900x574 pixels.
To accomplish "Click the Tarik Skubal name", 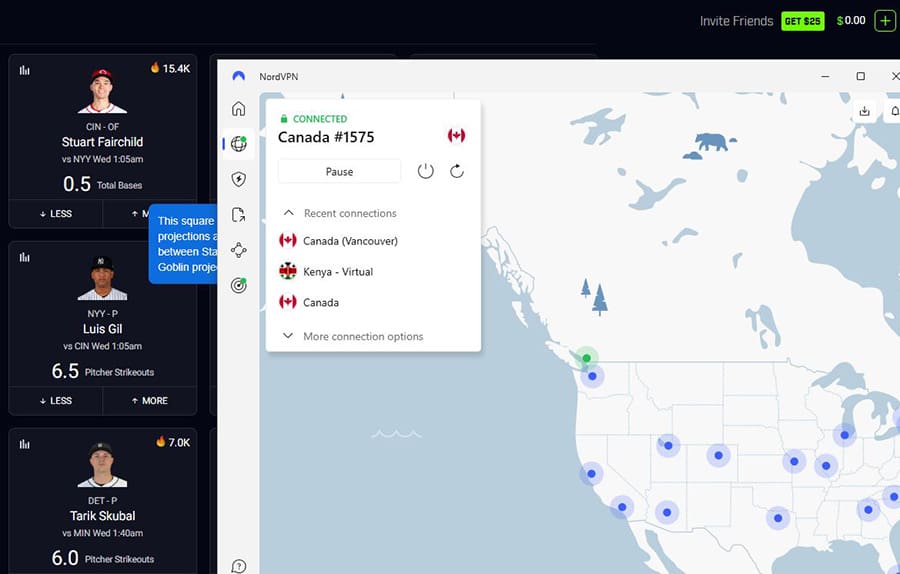I will (103, 516).
